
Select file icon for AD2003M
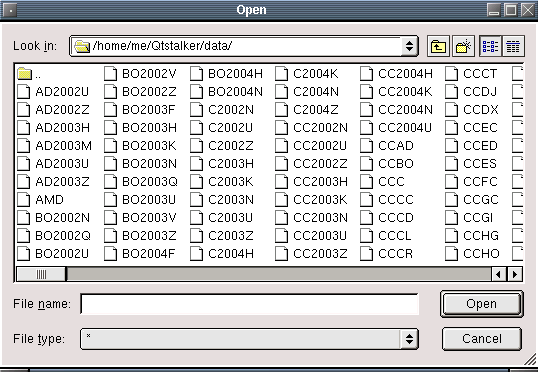[24, 146]
